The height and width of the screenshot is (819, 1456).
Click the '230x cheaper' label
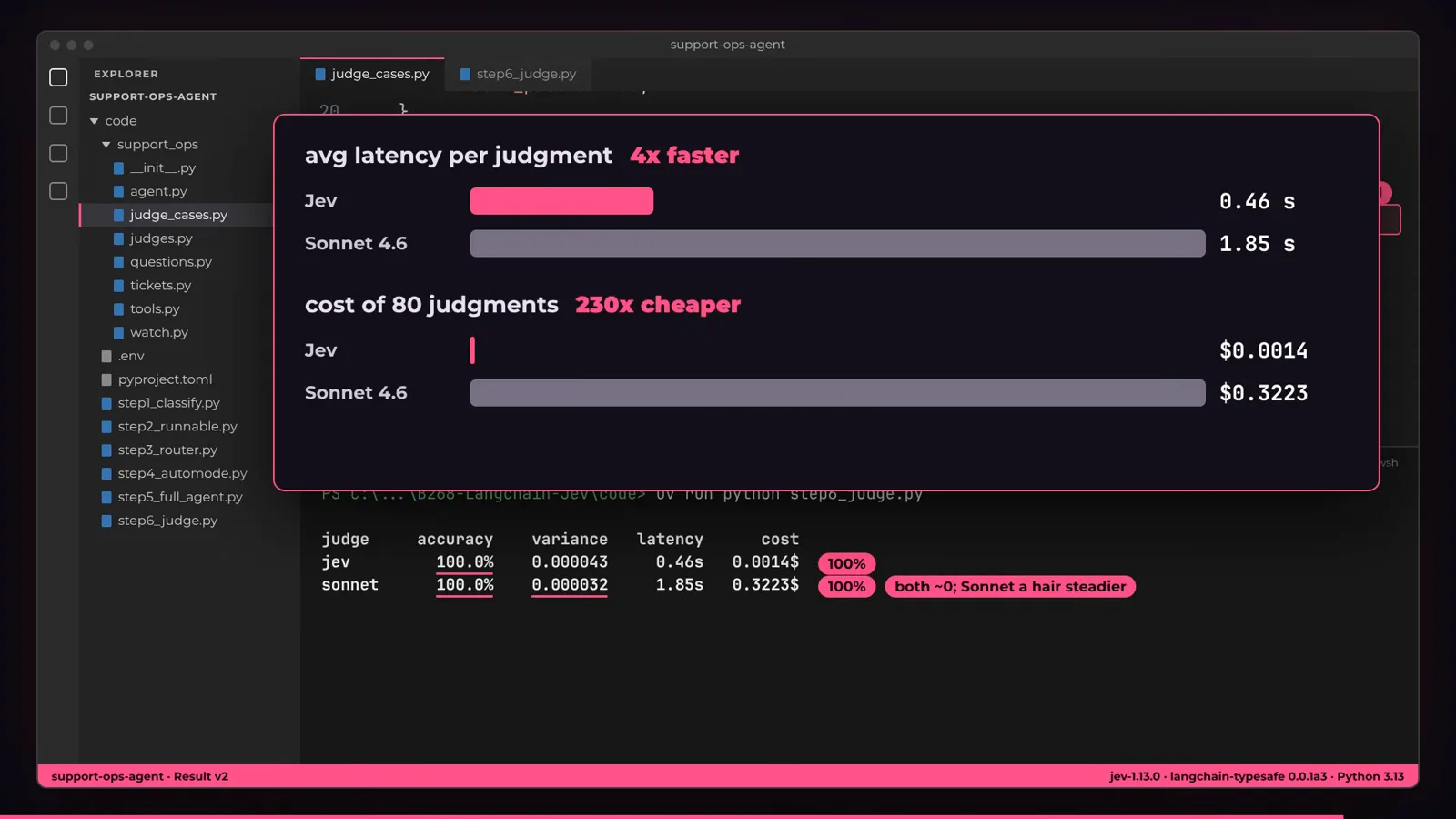tap(658, 305)
